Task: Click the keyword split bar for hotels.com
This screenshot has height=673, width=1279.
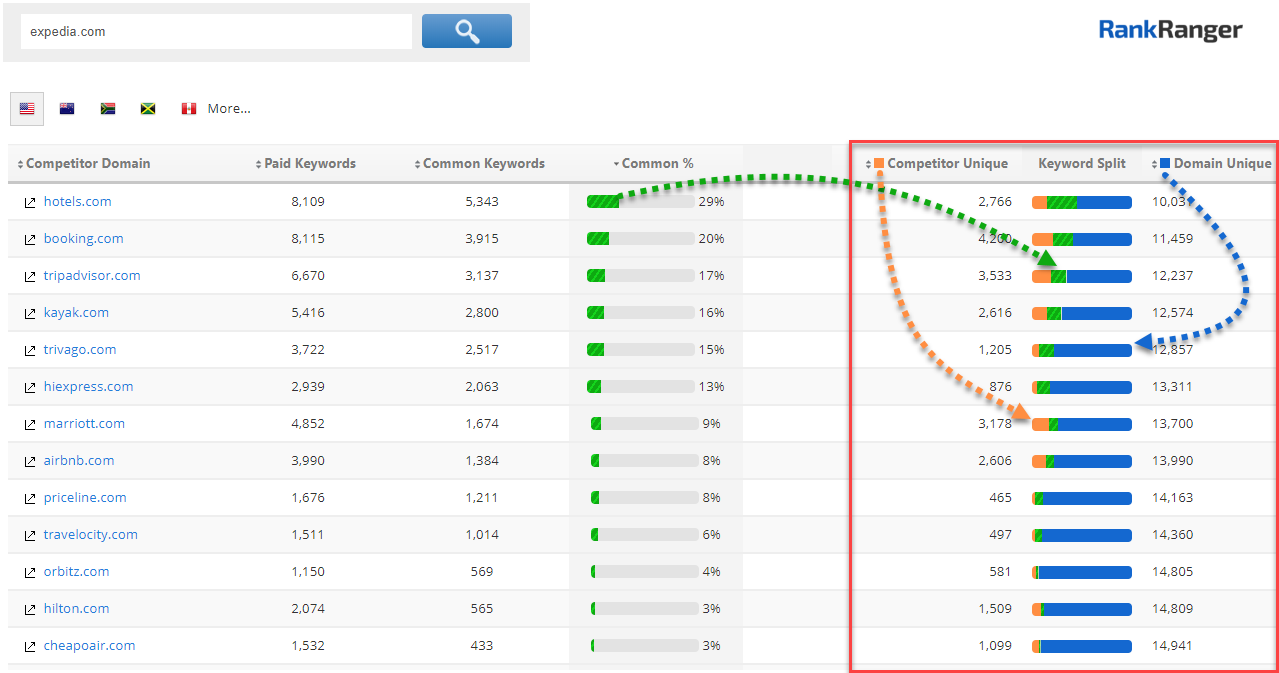Action: (x=1081, y=202)
